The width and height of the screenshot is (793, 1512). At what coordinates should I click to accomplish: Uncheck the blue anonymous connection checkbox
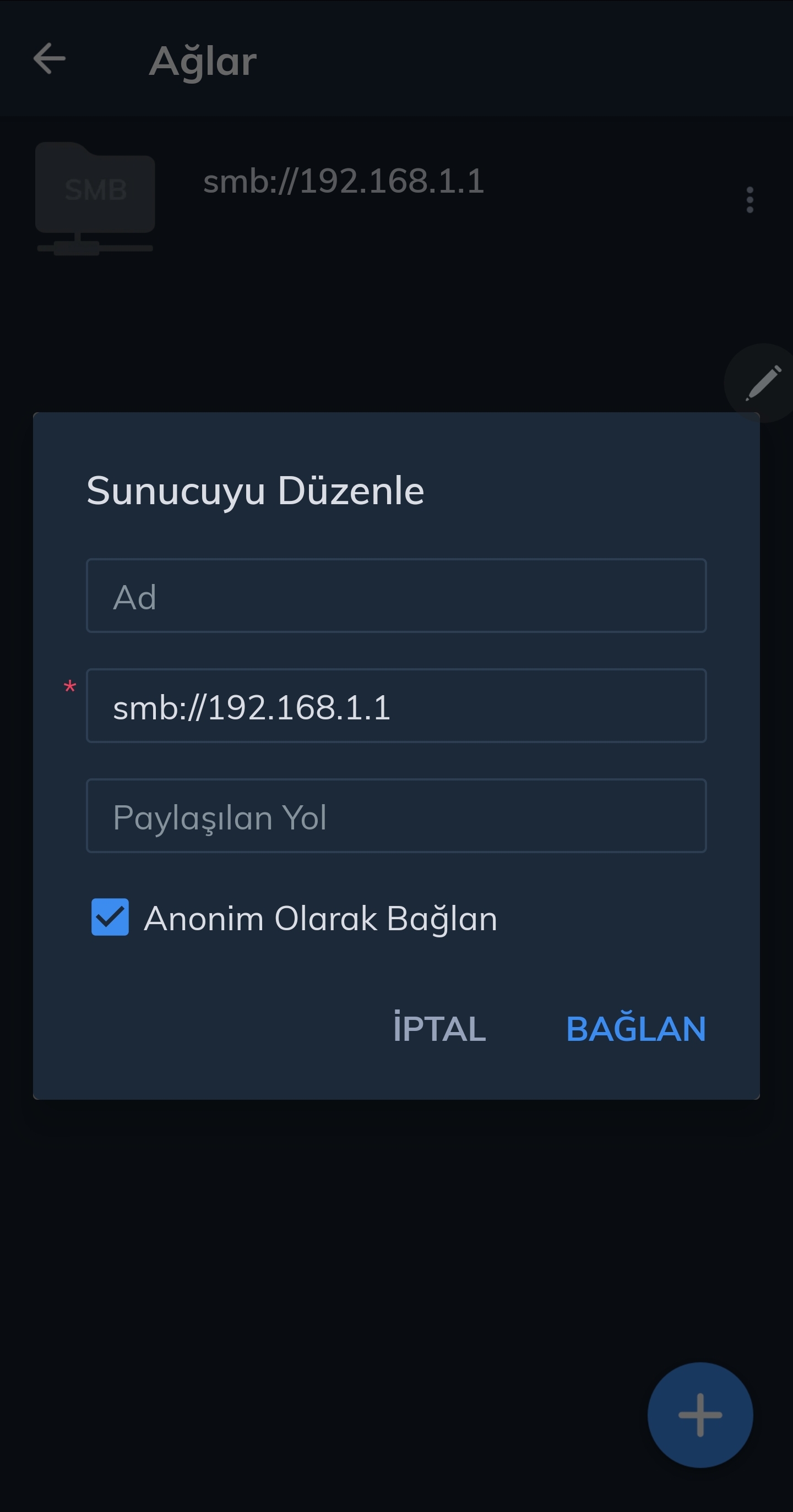click(x=110, y=918)
